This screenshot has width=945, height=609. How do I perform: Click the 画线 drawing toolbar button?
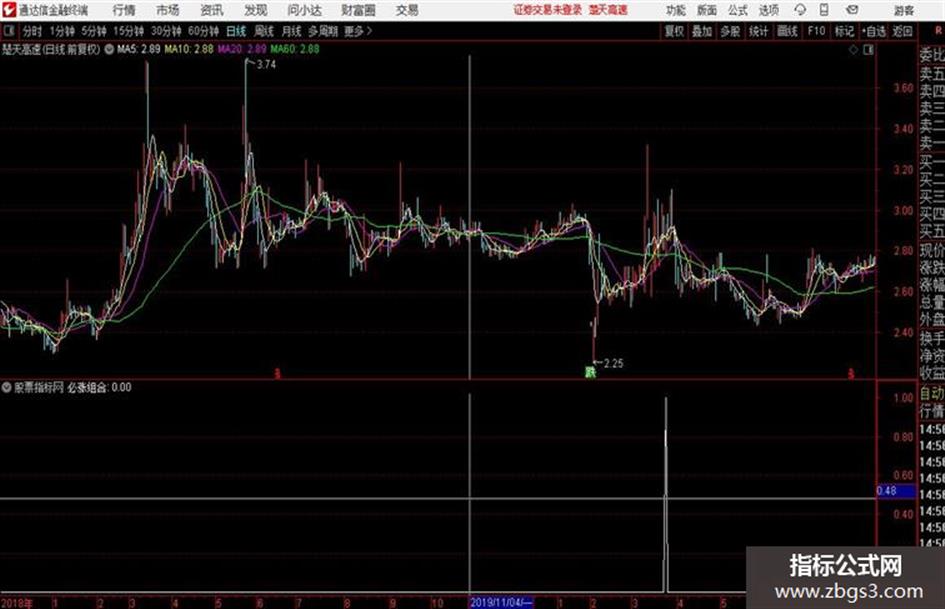pyautogui.click(x=787, y=31)
